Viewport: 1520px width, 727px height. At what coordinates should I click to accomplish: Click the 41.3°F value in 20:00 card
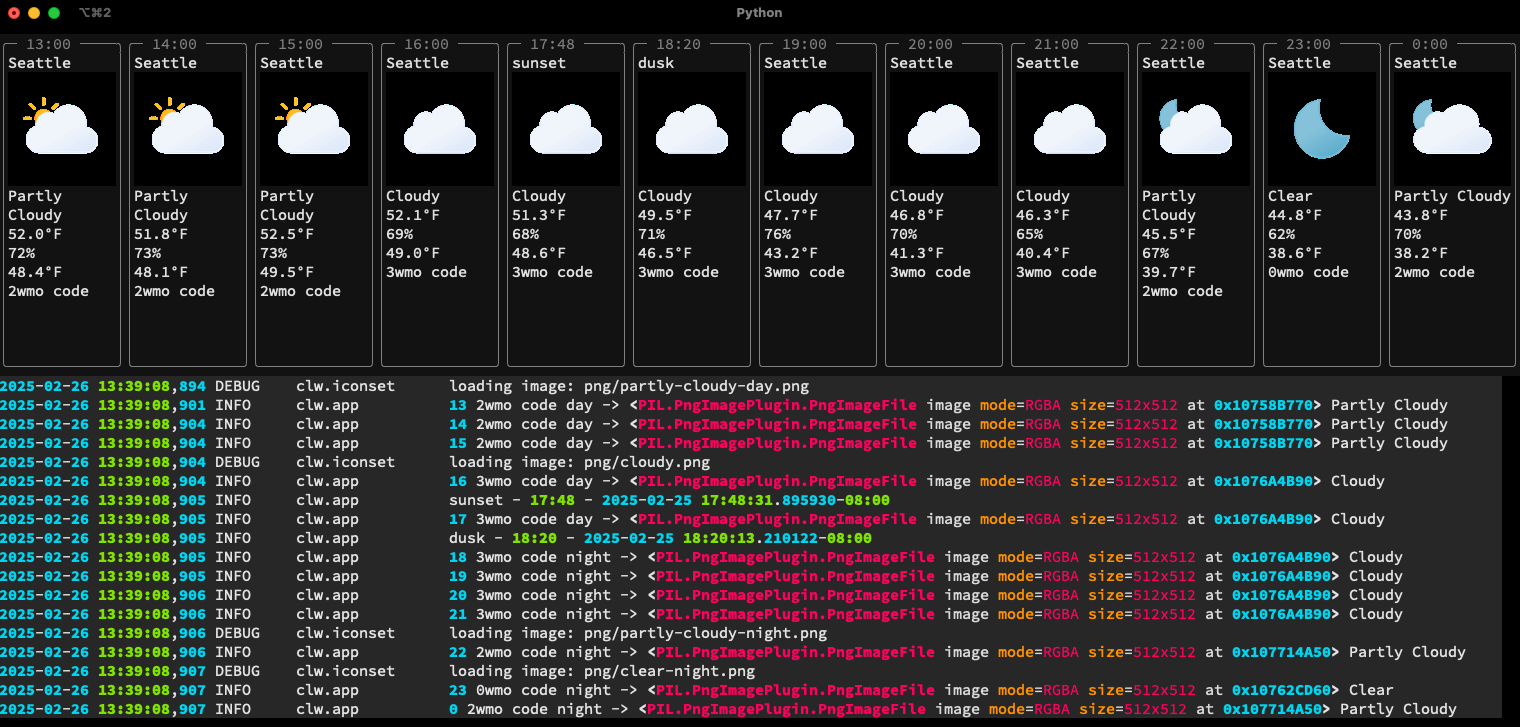pos(917,253)
